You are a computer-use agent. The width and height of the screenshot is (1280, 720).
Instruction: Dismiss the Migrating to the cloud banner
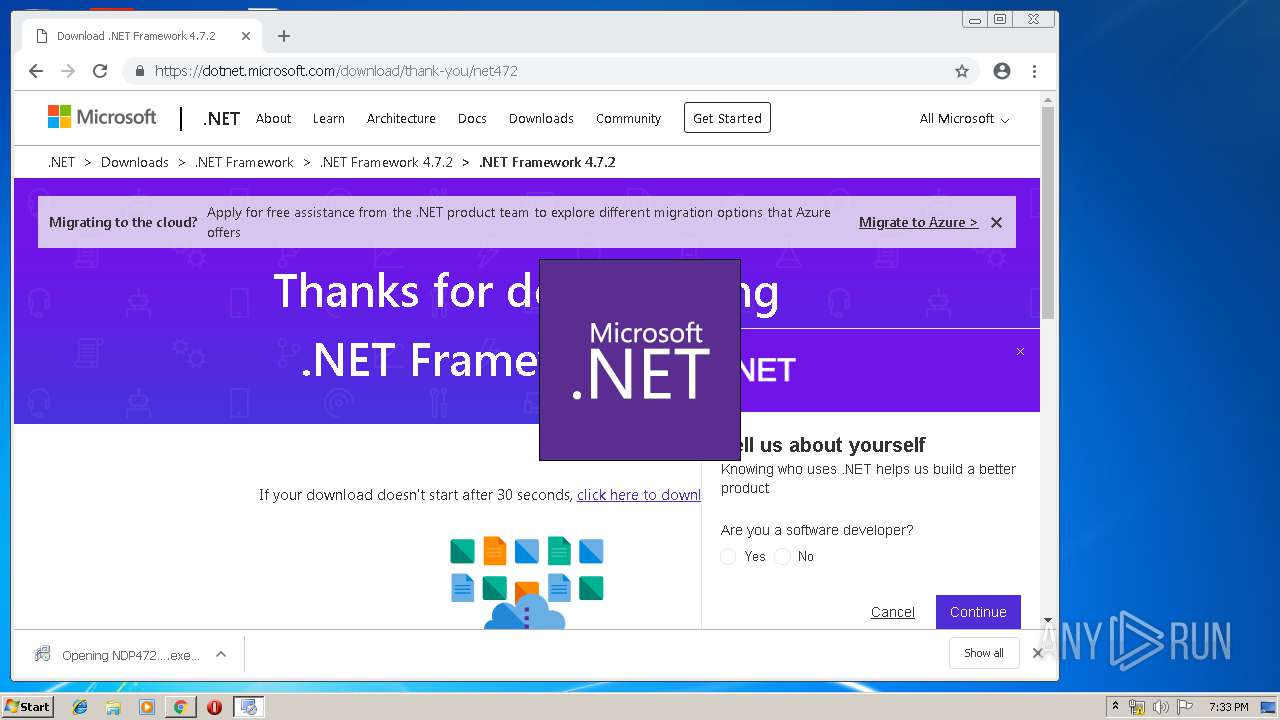pos(996,222)
